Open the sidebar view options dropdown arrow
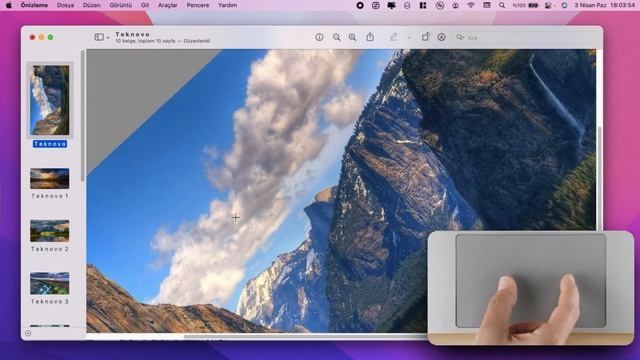Viewport: 640px width, 360px height. (x=108, y=38)
